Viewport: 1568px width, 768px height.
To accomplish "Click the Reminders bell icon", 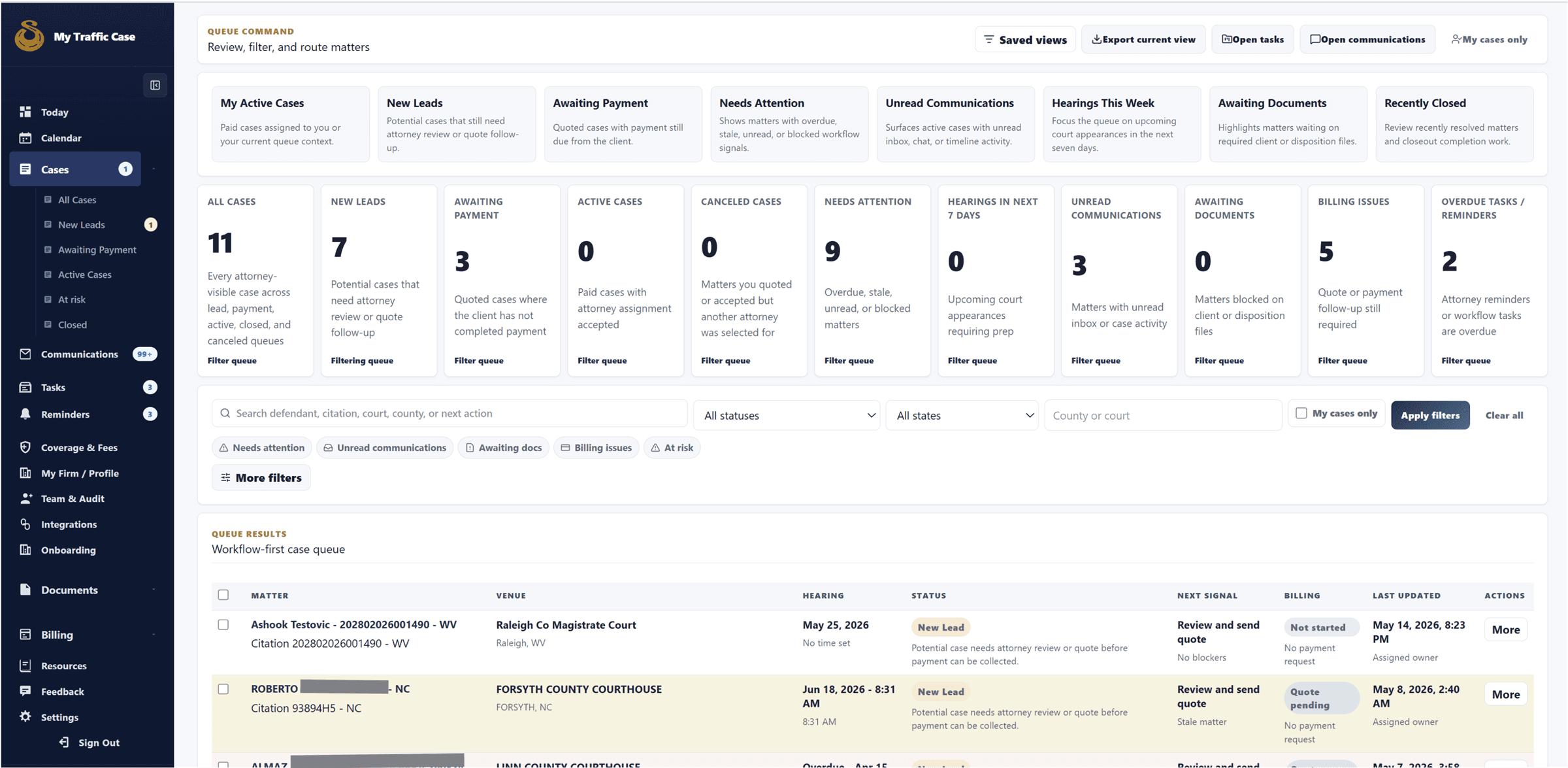I will point(25,414).
